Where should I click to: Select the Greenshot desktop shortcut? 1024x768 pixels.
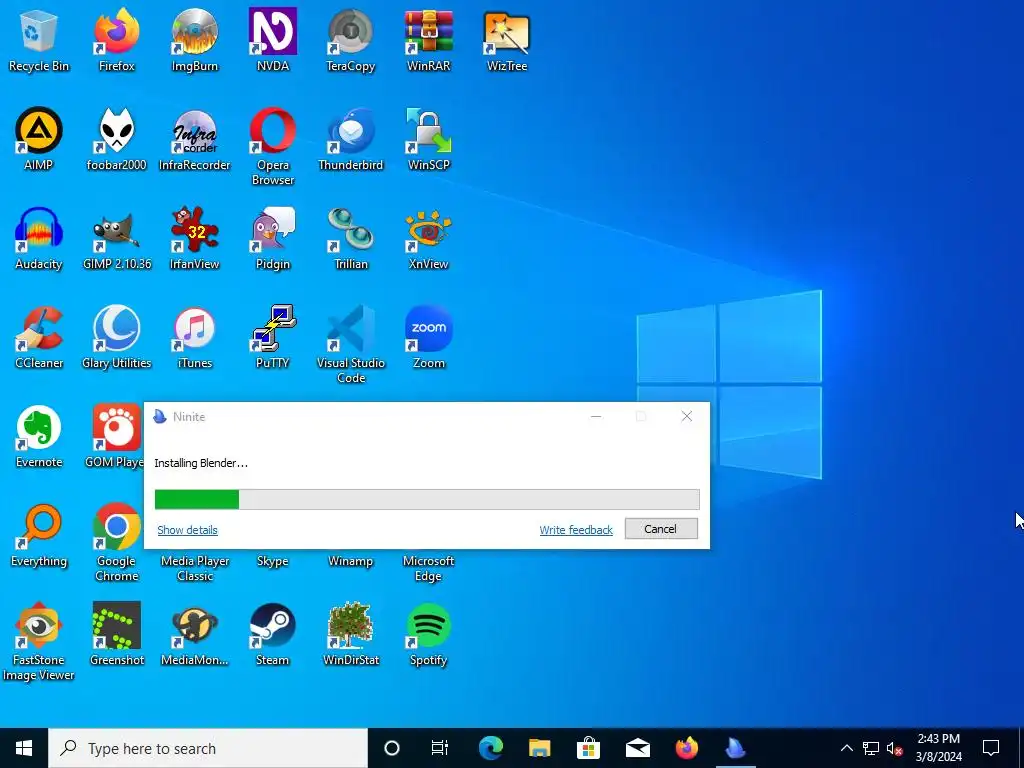117,635
